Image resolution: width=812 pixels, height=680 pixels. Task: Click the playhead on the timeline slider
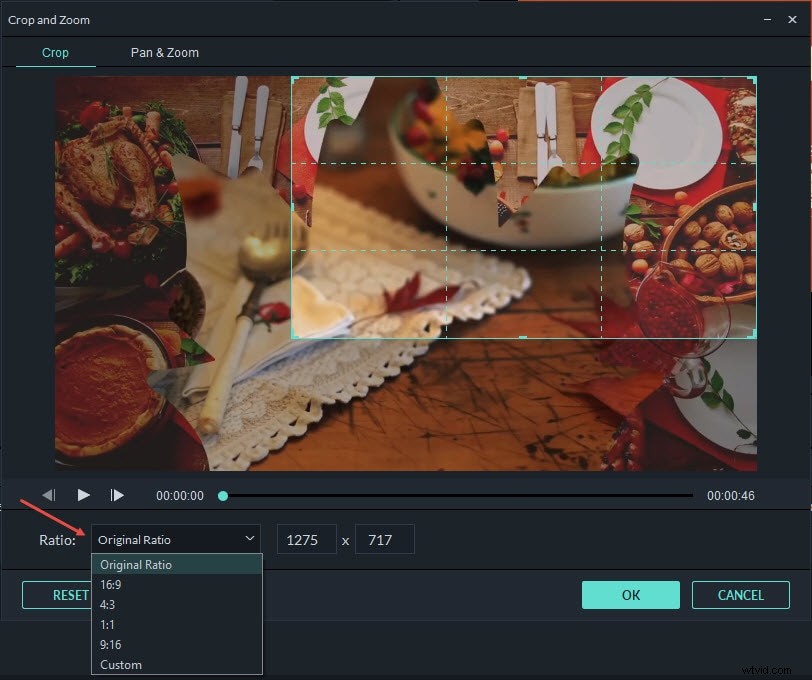222,494
